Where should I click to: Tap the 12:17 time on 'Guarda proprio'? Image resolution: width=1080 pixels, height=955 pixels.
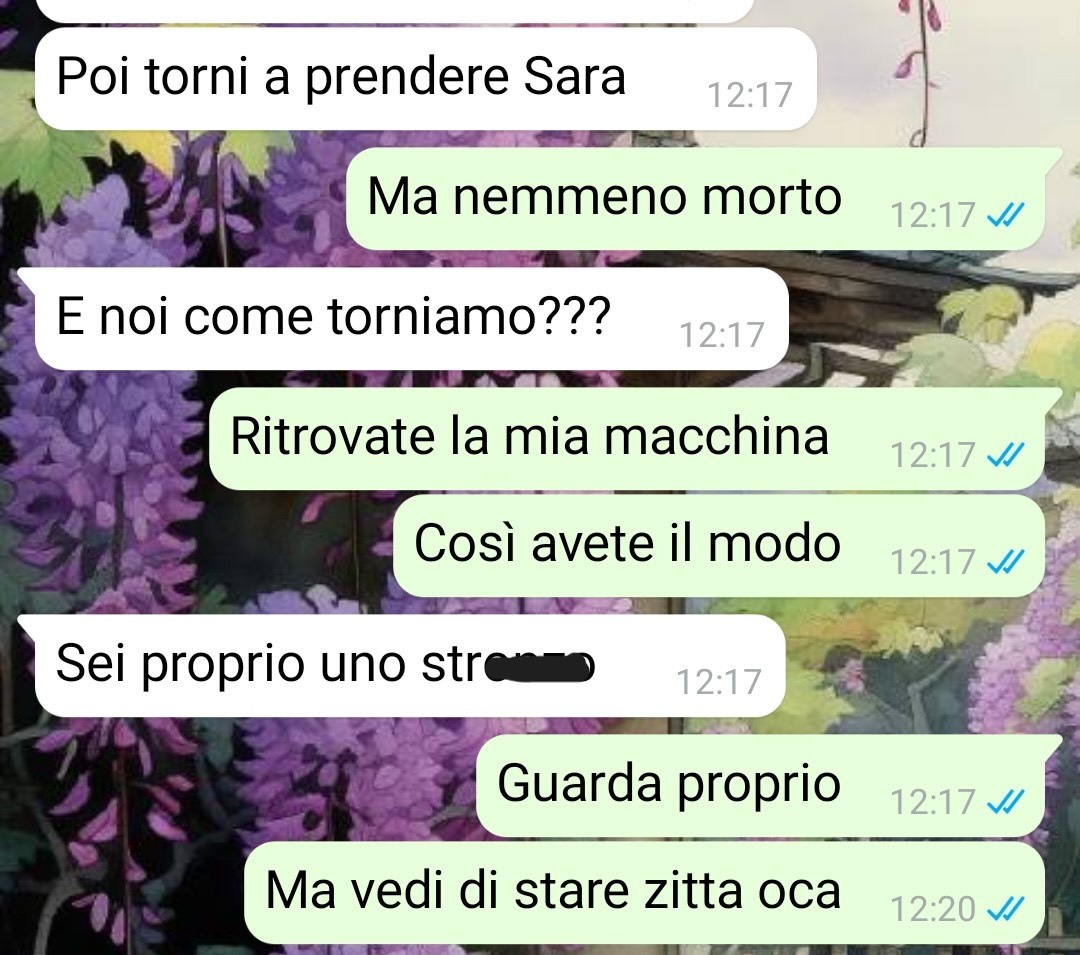pyautogui.click(x=933, y=802)
